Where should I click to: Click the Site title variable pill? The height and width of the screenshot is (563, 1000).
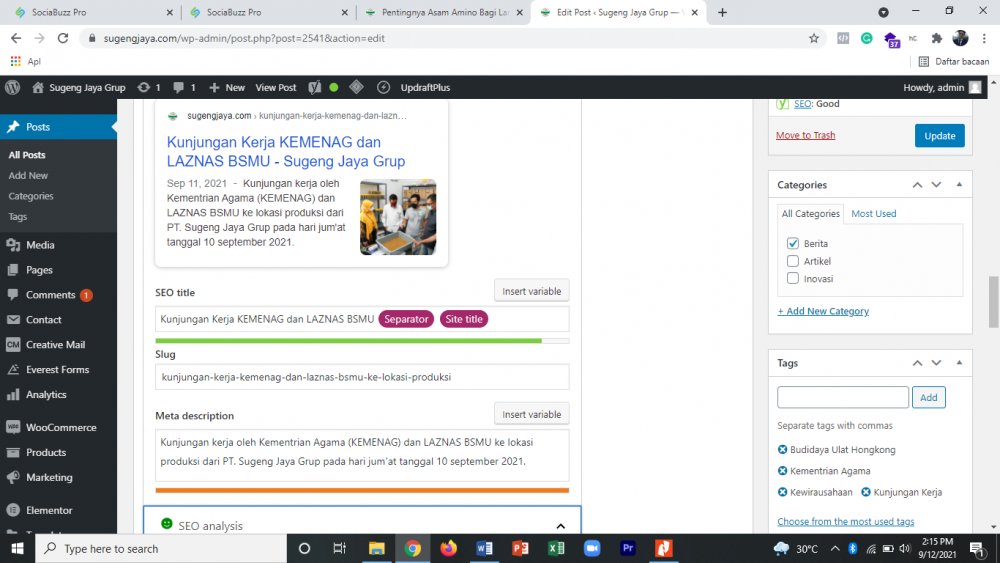point(464,319)
